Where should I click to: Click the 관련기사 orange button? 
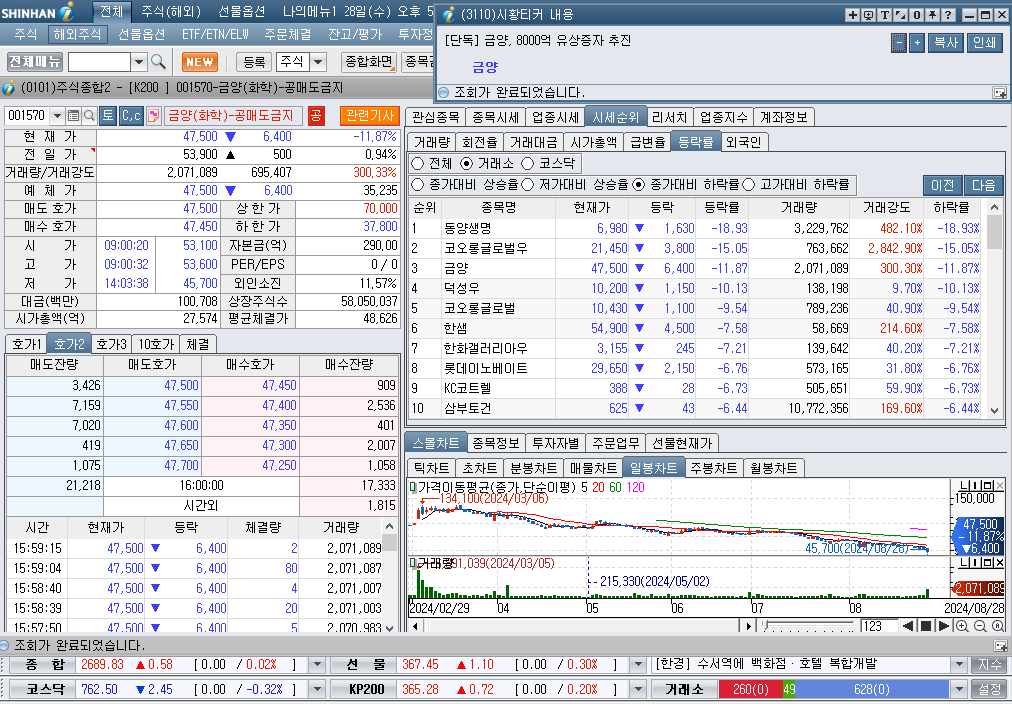(370, 116)
